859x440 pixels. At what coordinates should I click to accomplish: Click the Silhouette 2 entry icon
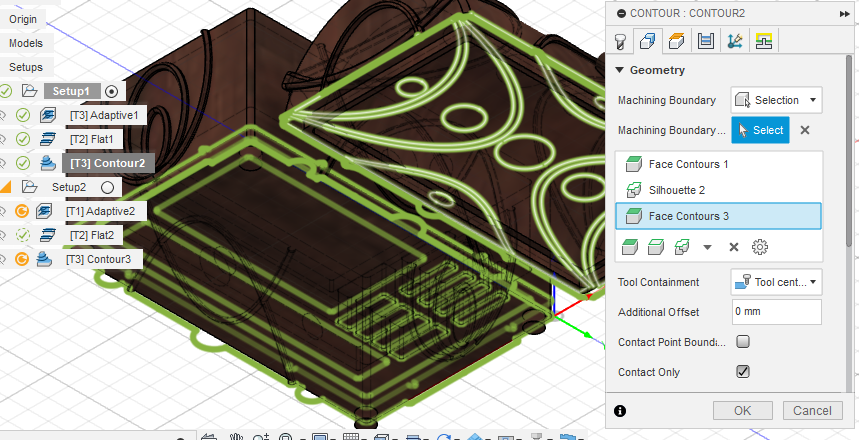[634, 190]
